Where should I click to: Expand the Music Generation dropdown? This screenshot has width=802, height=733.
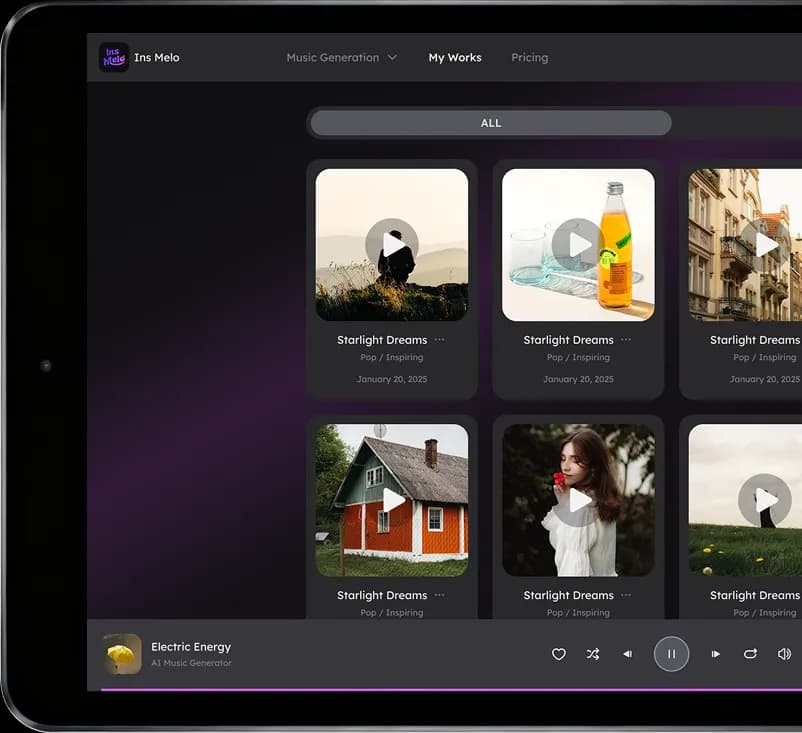click(342, 57)
